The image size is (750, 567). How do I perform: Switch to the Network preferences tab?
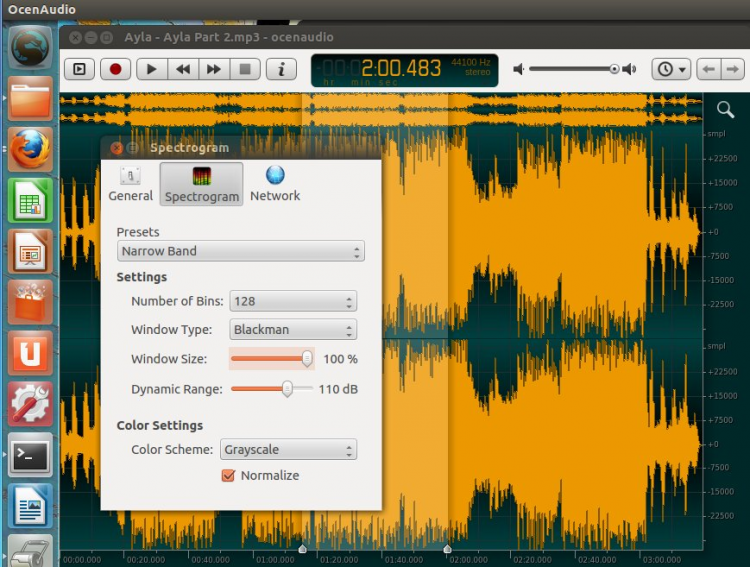pos(275,184)
